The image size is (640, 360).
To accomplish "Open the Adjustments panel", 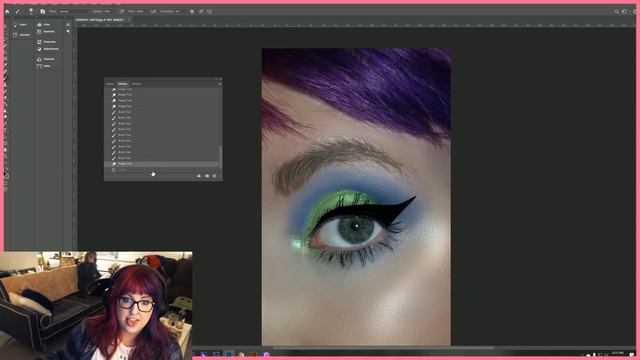I will pos(48,49).
